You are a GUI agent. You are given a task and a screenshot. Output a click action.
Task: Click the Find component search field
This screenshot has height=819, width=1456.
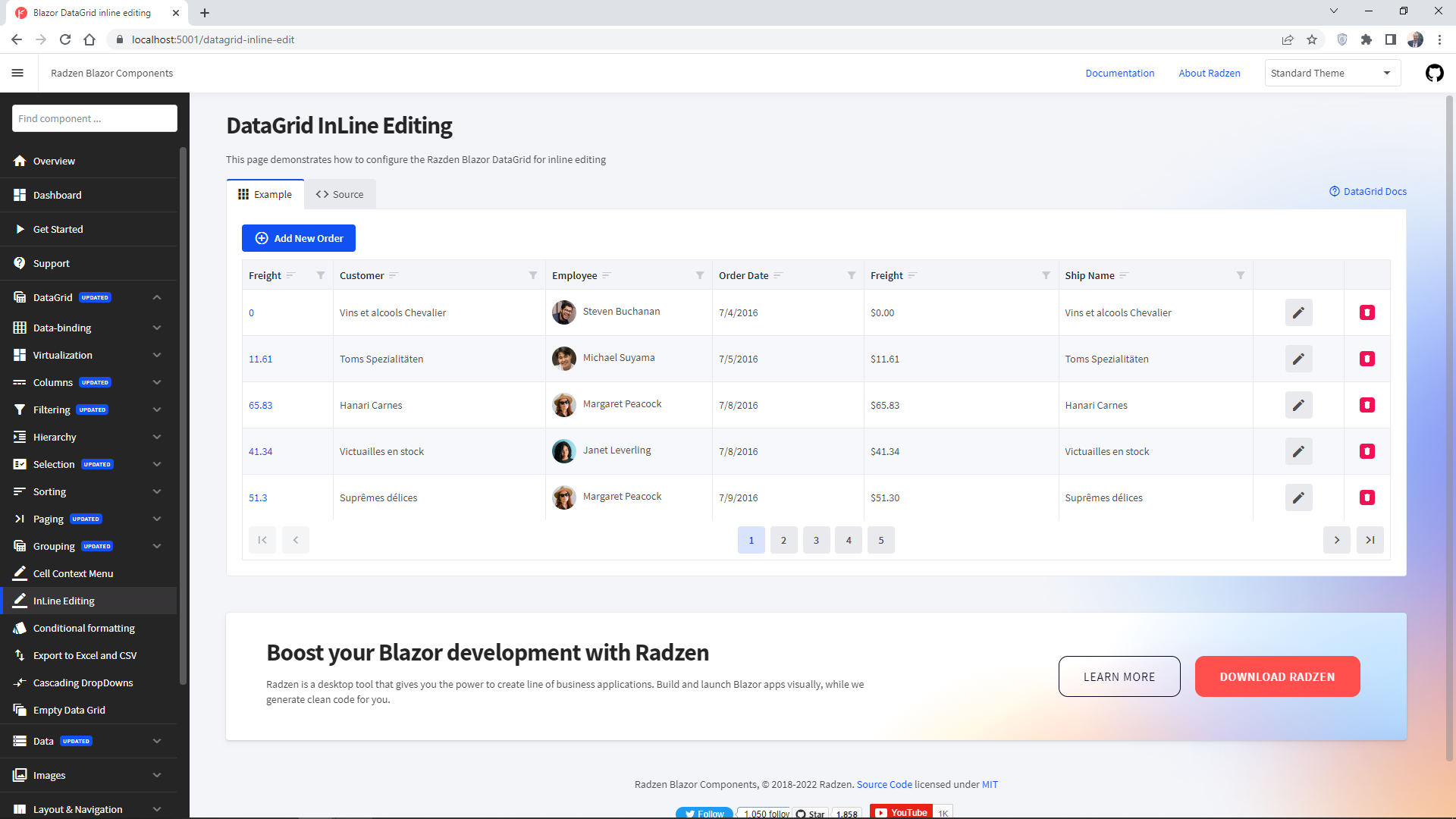tap(95, 118)
